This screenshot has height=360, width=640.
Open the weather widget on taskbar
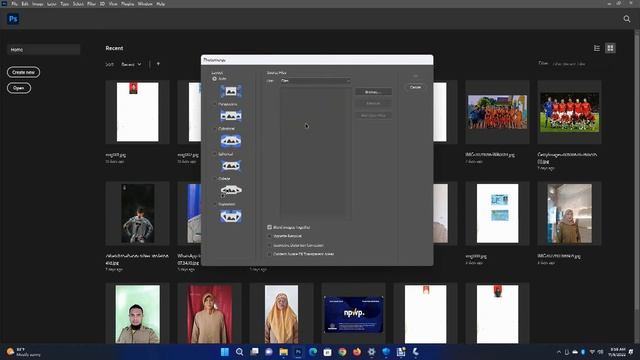tap(24, 352)
